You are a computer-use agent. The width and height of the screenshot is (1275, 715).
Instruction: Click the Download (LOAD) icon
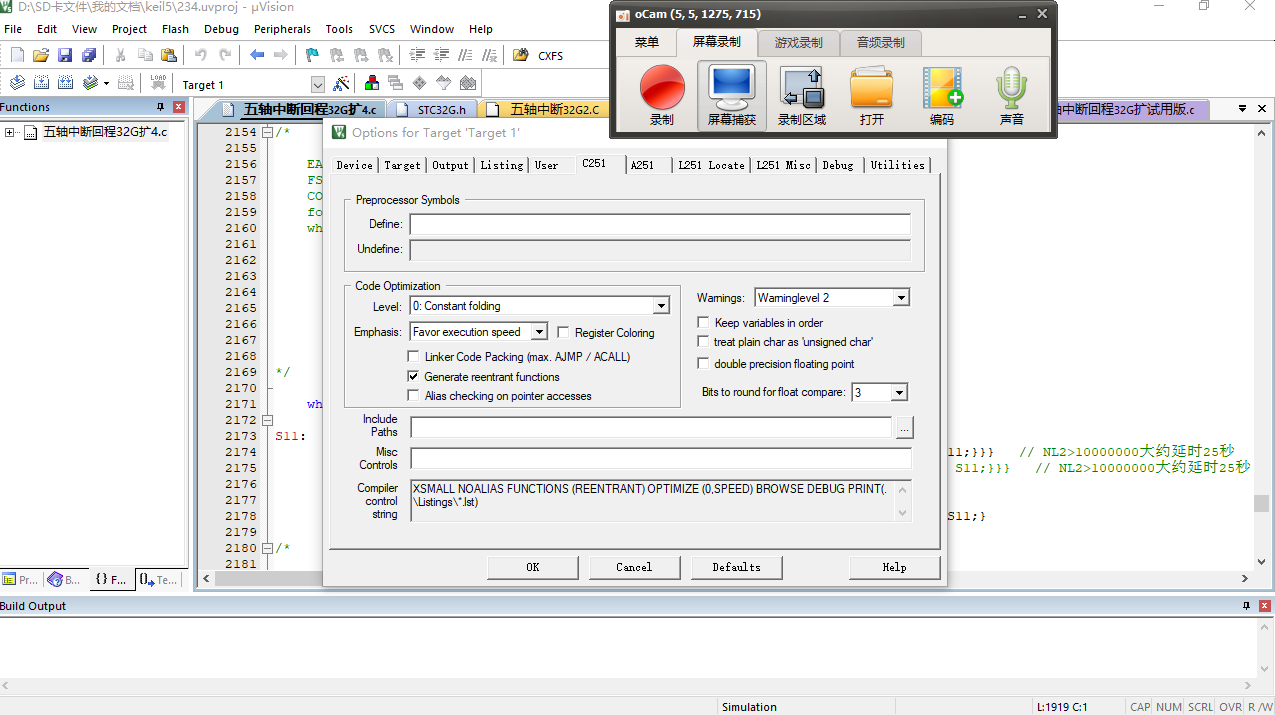click(x=158, y=83)
